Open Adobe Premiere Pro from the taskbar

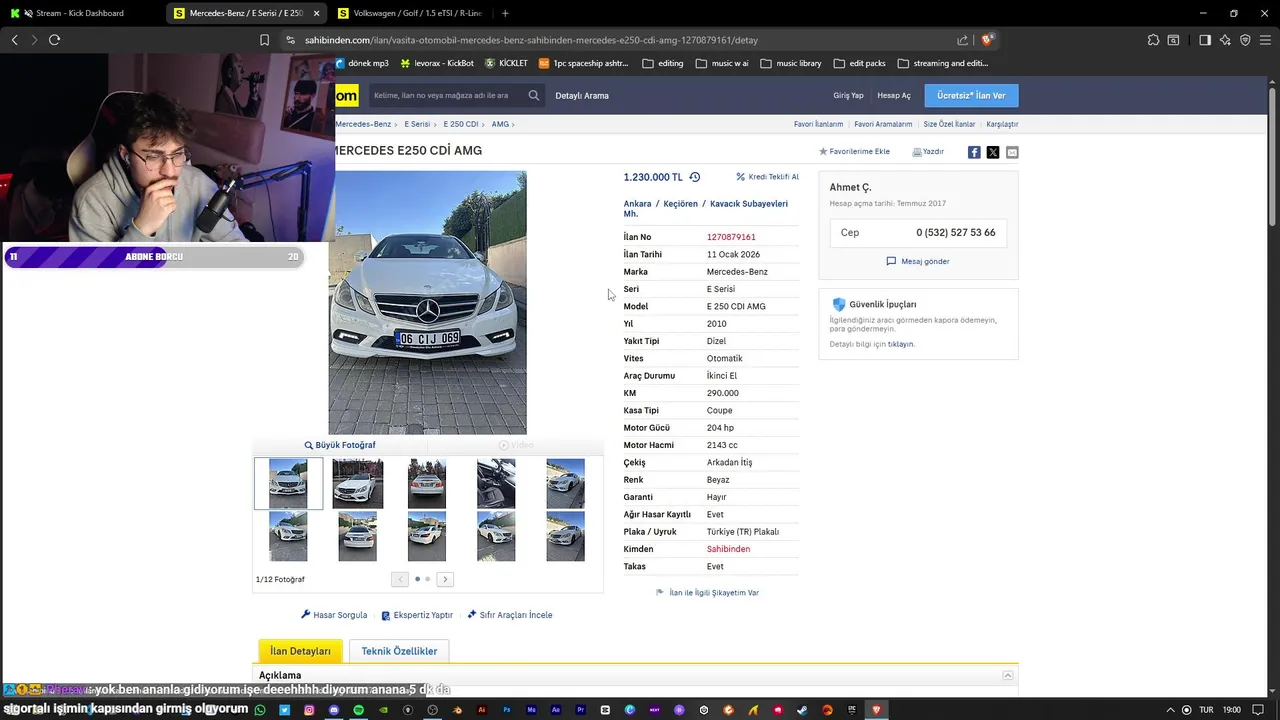click(x=581, y=710)
